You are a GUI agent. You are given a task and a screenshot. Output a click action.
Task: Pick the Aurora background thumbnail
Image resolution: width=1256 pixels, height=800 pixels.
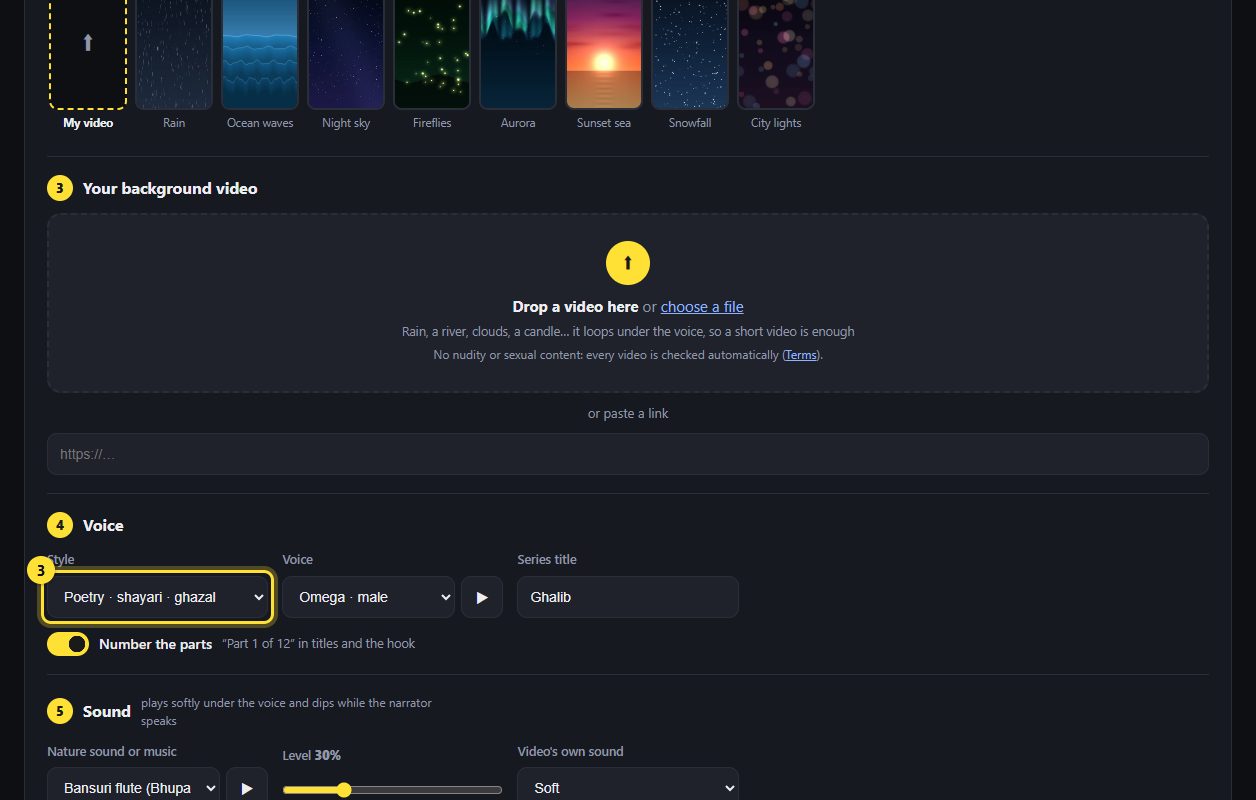point(518,54)
